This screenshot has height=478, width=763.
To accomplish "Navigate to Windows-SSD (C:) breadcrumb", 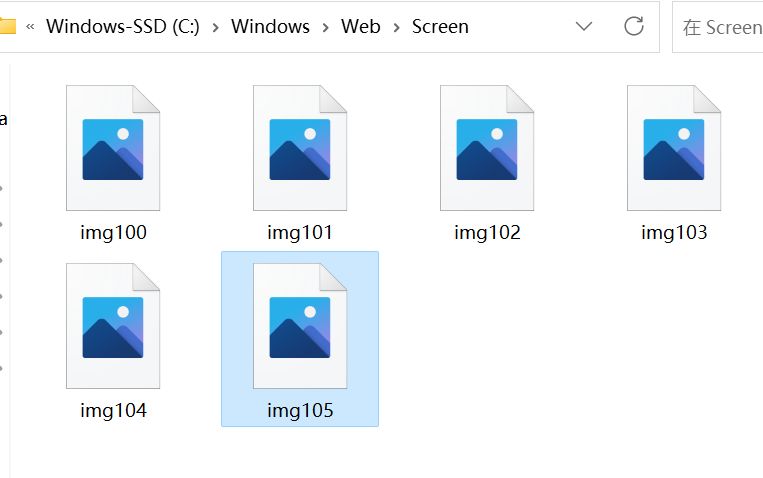I will pyautogui.click(x=123, y=26).
